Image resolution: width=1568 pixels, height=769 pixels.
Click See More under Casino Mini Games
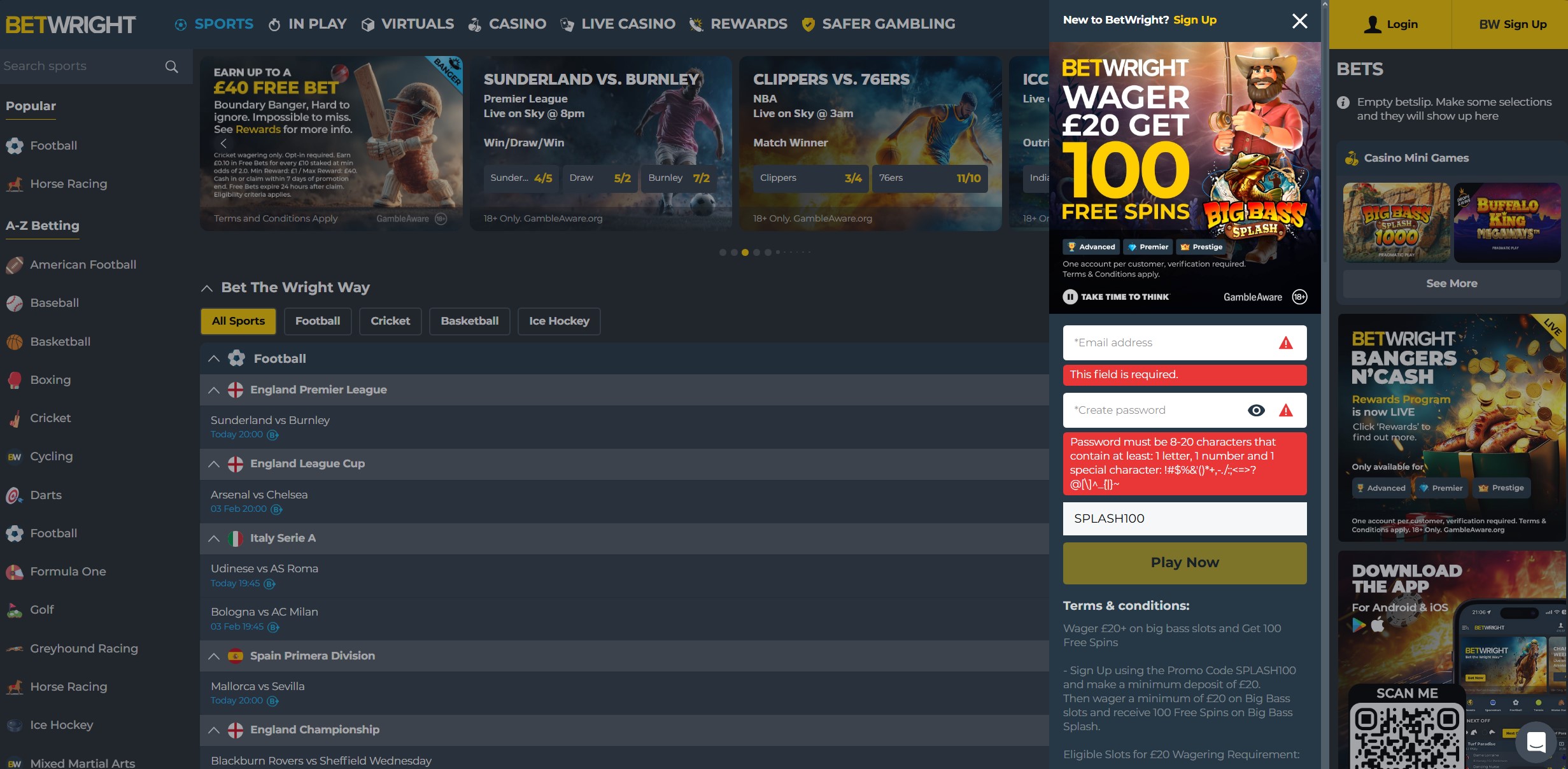click(1451, 283)
